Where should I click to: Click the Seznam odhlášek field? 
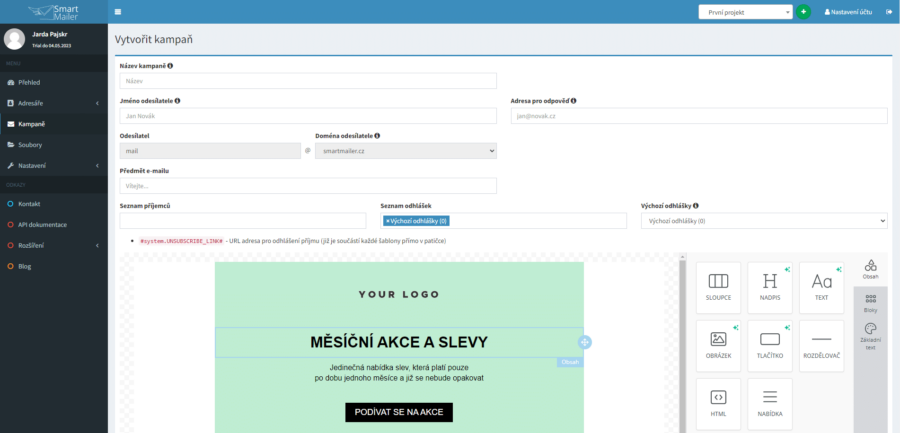(x=503, y=221)
